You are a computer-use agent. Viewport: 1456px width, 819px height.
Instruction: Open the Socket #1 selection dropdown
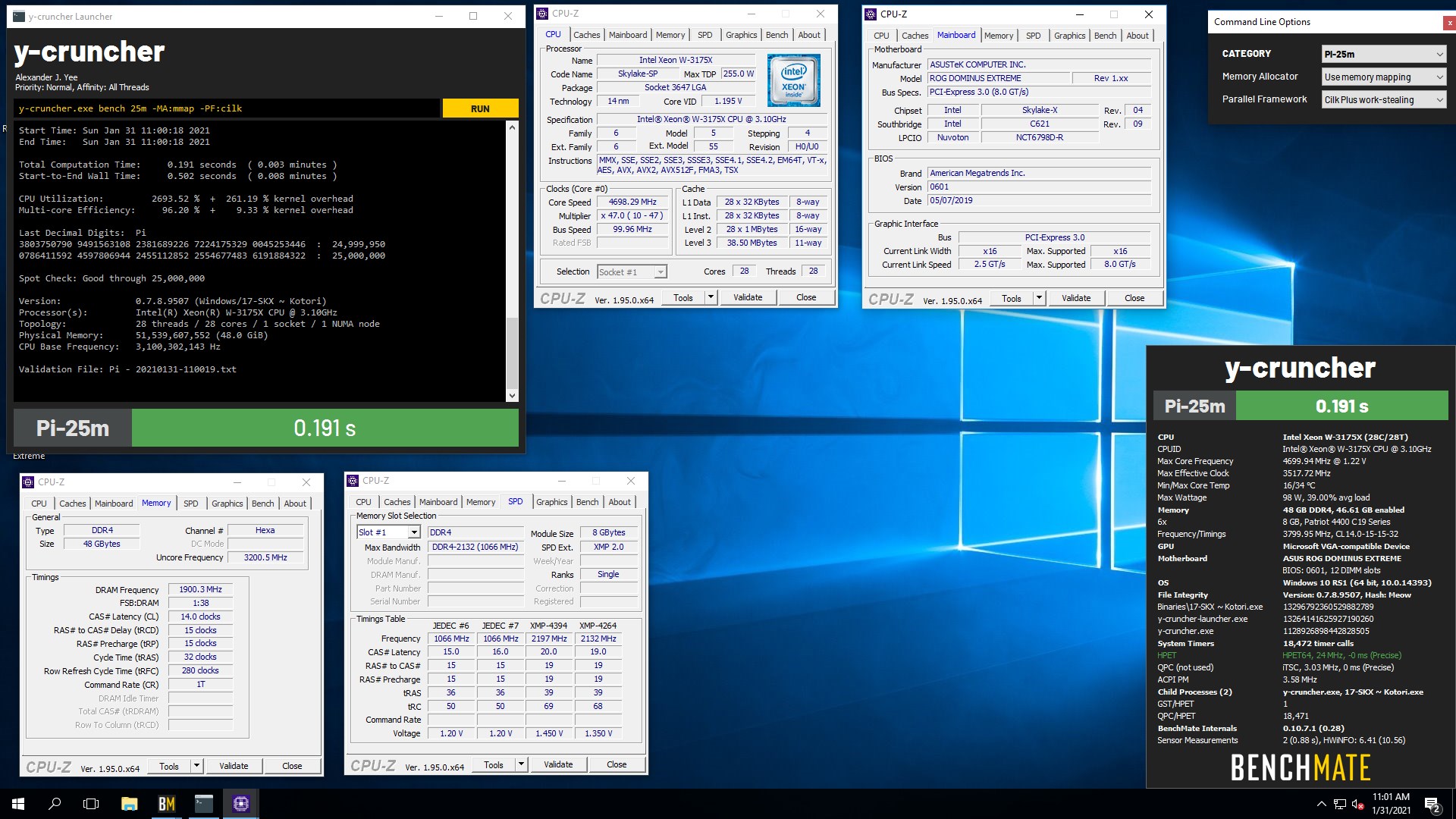coord(632,271)
